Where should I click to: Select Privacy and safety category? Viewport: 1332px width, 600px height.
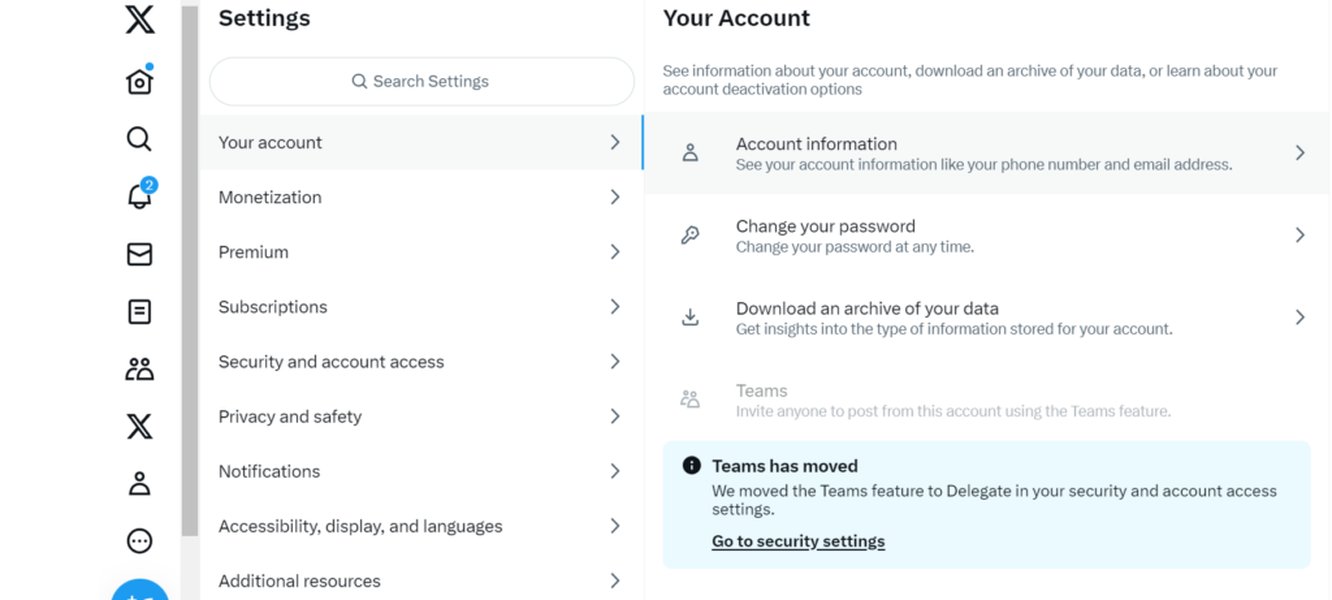421,416
